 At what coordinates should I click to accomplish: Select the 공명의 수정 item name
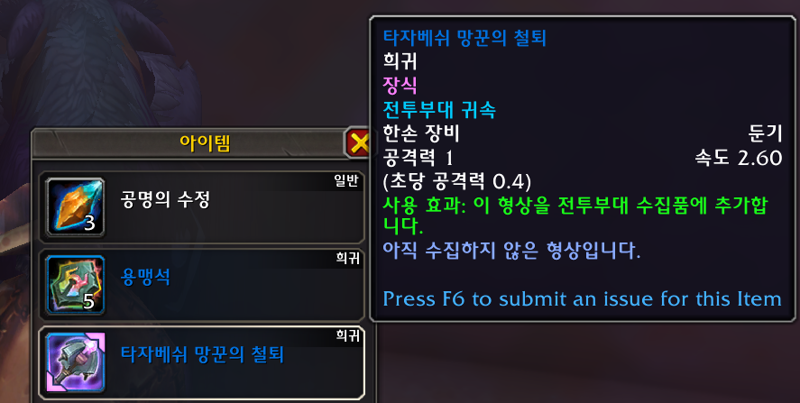(x=165, y=199)
